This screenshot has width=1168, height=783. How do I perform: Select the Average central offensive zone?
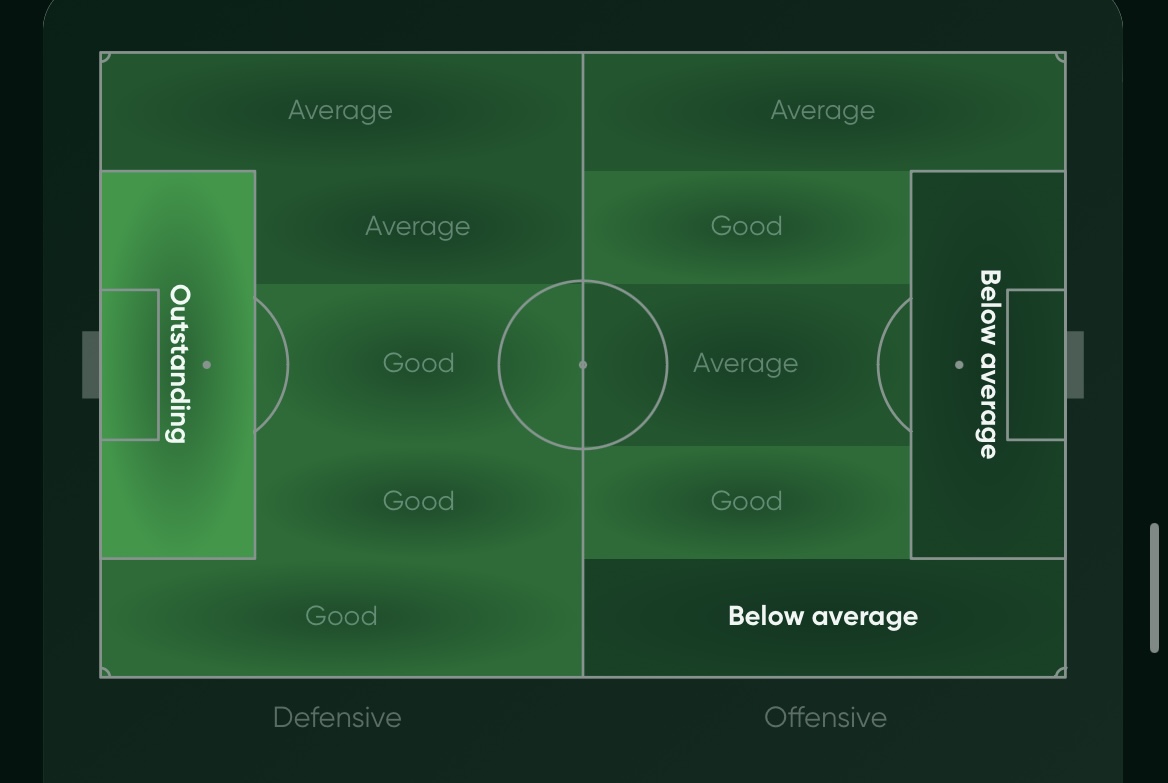click(746, 363)
